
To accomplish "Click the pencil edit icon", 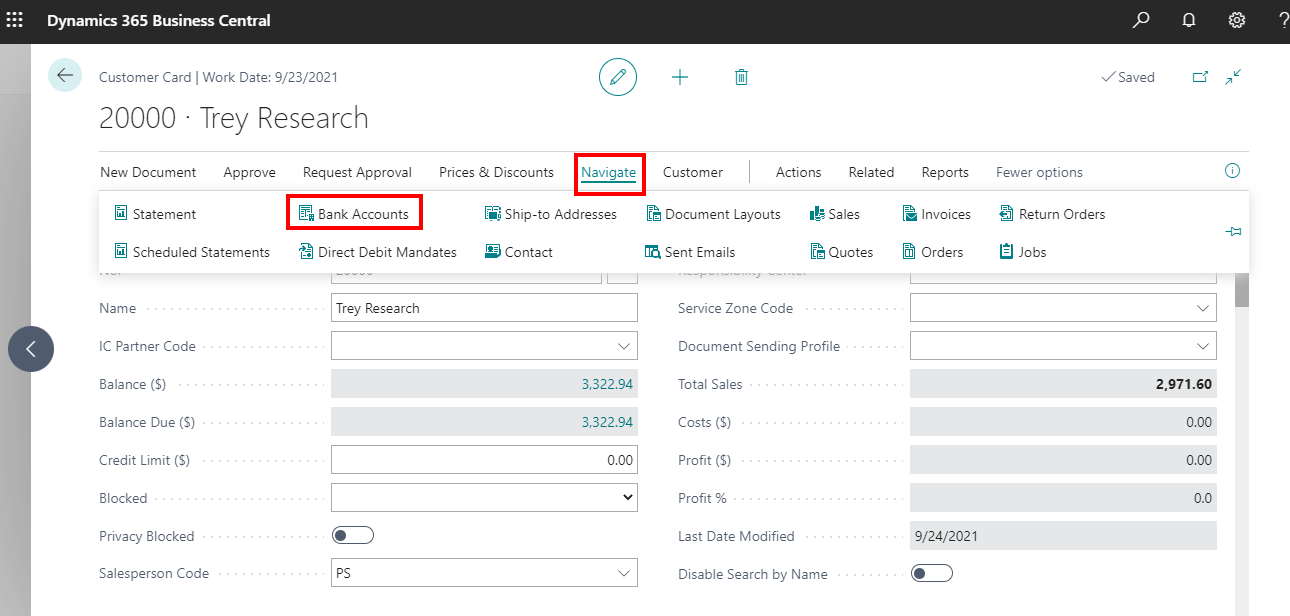I will tap(618, 77).
